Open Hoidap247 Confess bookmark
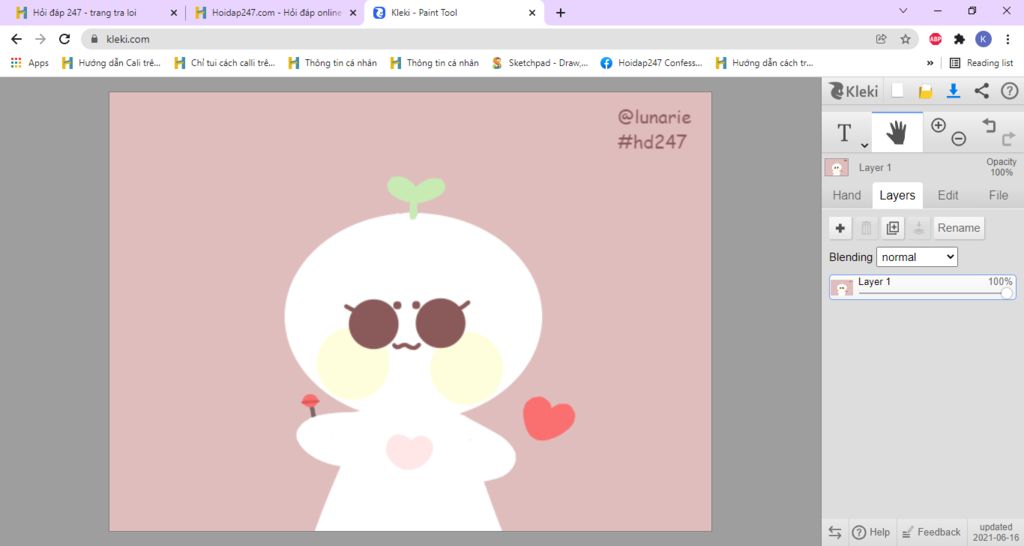The image size is (1024, 546). pos(652,63)
